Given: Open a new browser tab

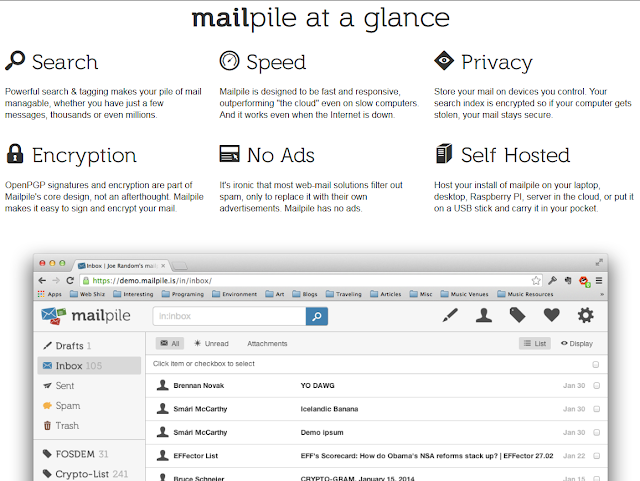Looking at the screenshot, I should [x=179, y=266].
